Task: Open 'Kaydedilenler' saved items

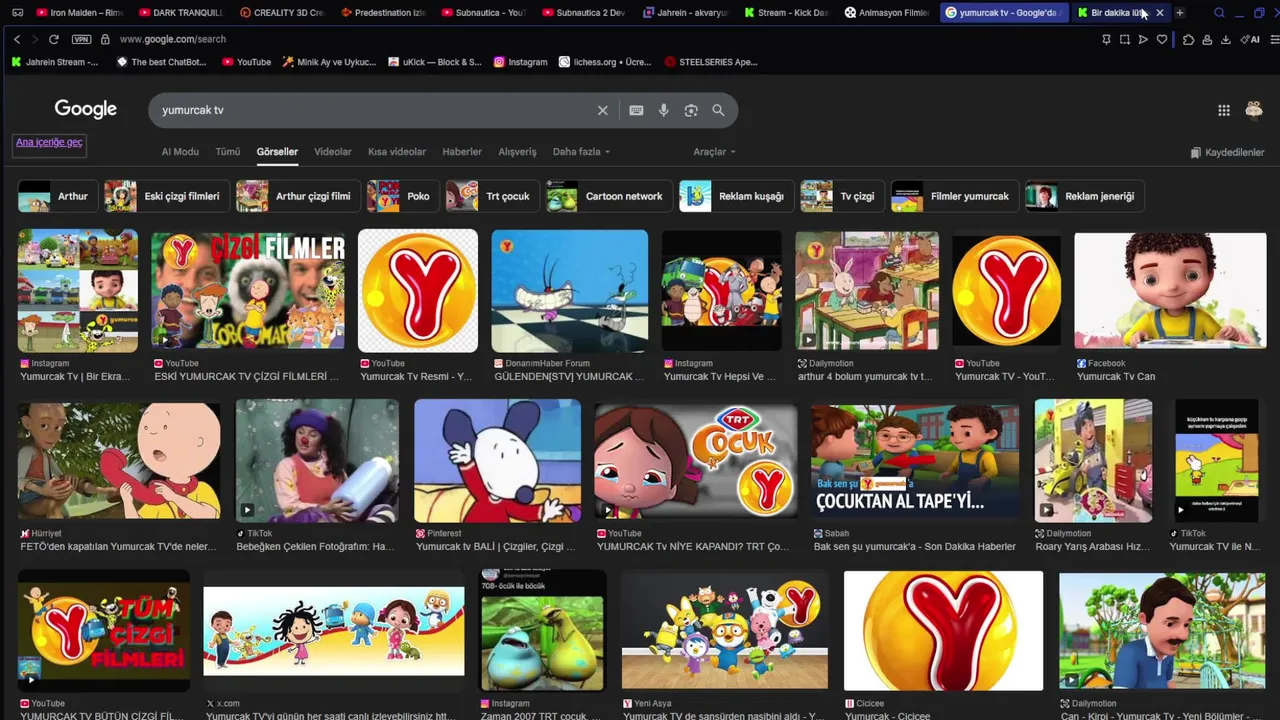Action: [x=1227, y=153]
